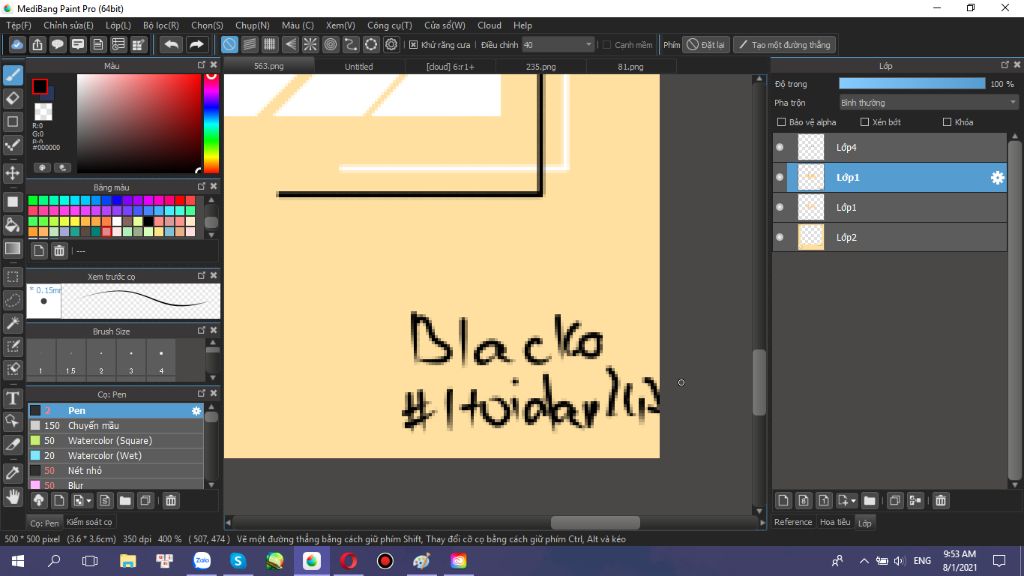Image resolution: width=1024 pixels, height=576 pixels.
Task: Open the Kiểm soát cọ tab
Action: 89,522
